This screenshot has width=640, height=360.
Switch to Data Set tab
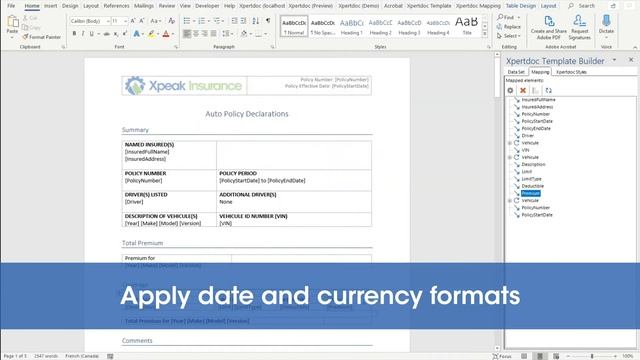[x=516, y=72]
